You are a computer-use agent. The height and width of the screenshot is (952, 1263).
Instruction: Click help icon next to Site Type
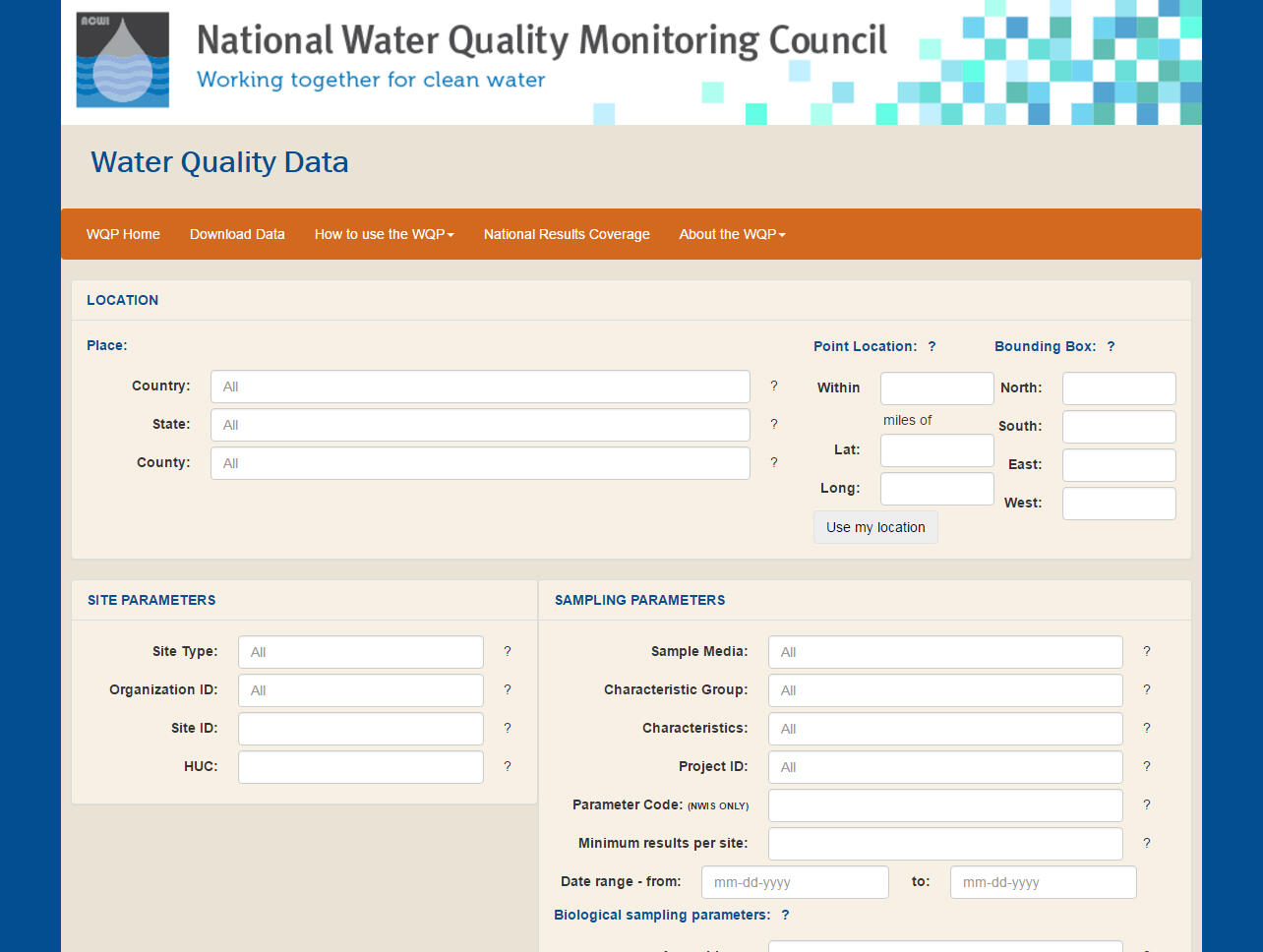click(x=507, y=651)
